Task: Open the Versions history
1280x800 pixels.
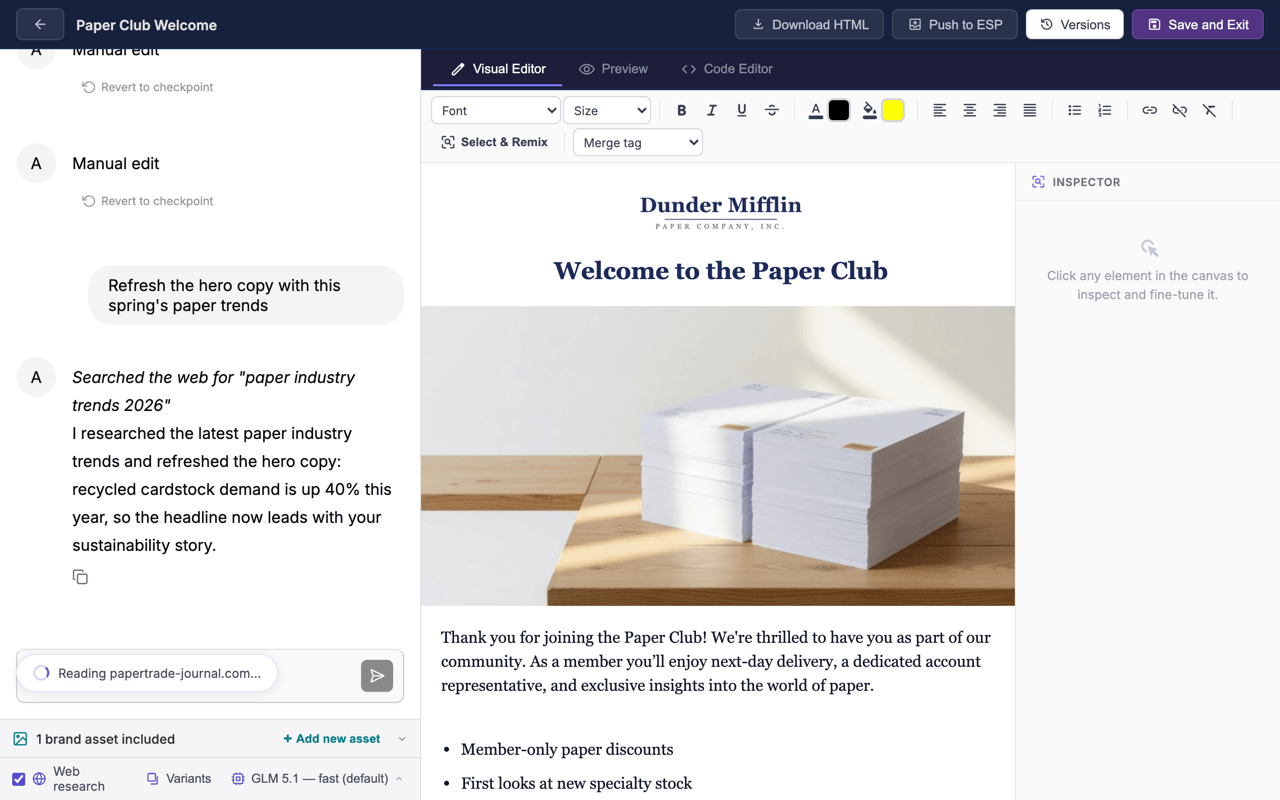Action: pos(1075,24)
